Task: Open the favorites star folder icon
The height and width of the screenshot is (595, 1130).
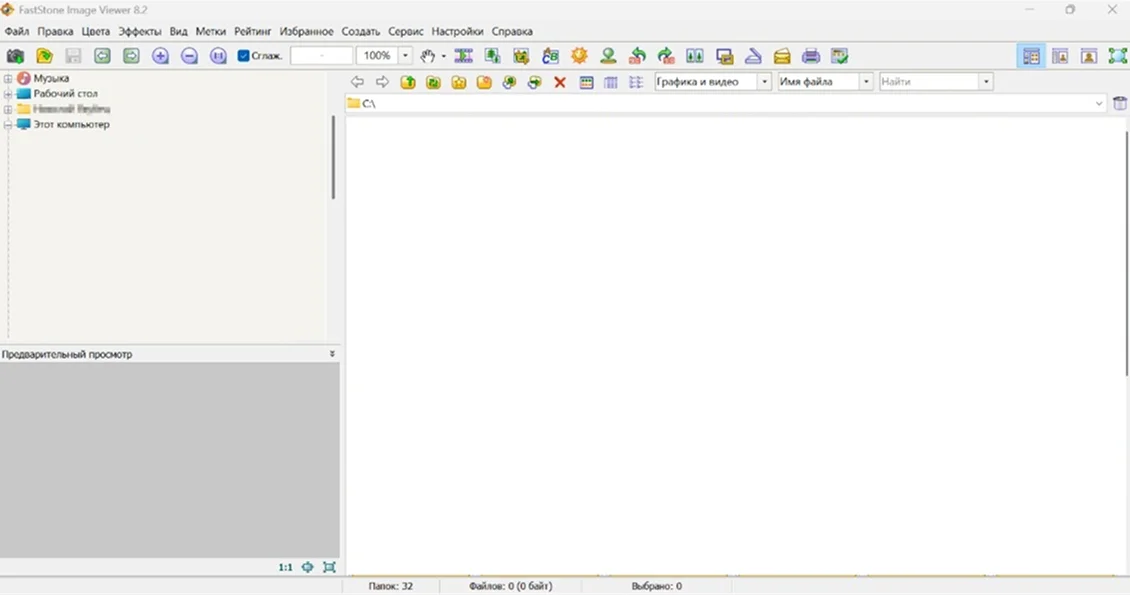Action: pos(458,82)
